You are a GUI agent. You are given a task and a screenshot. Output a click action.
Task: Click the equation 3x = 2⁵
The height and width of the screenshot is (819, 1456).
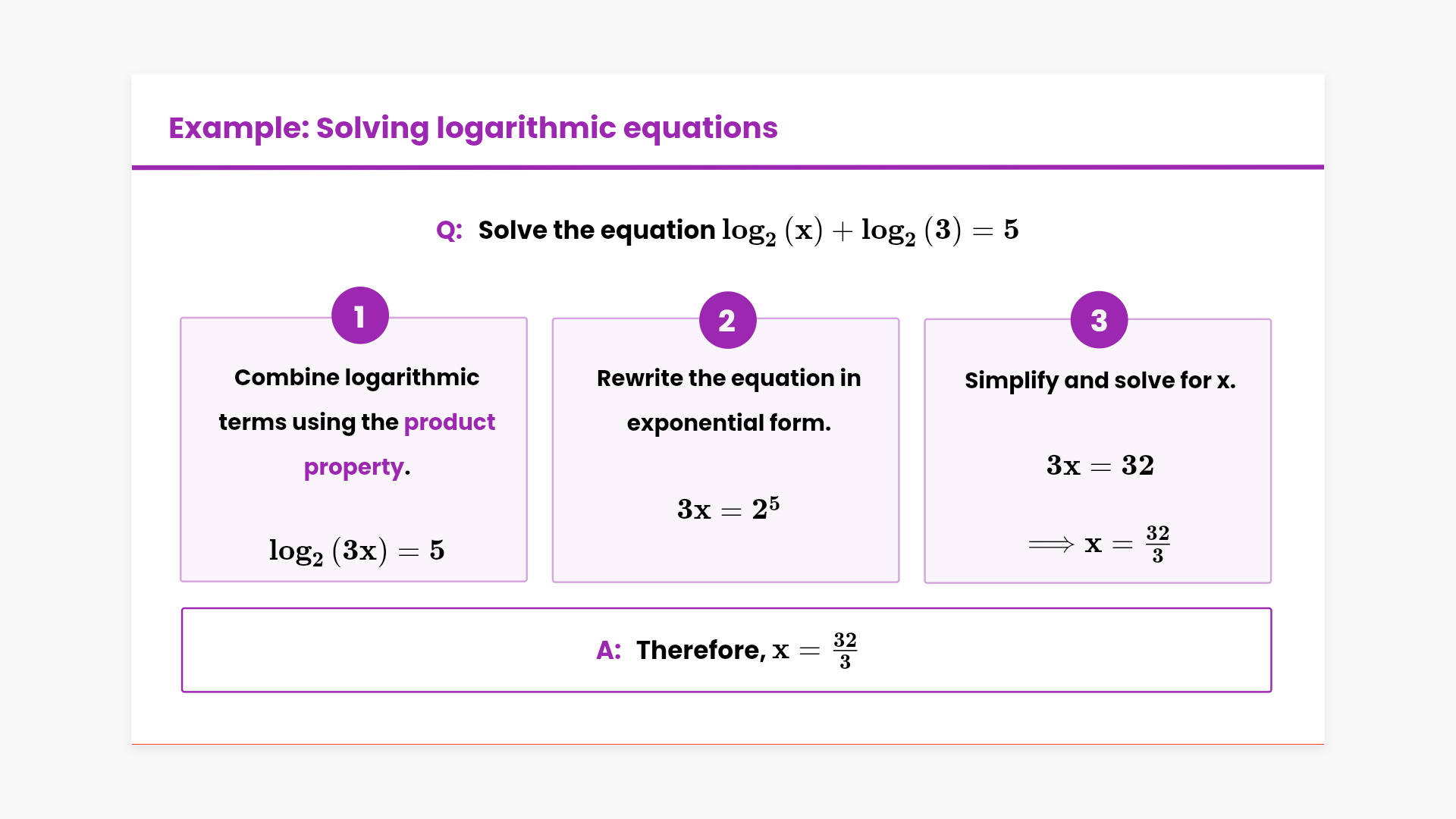point(728,509)
